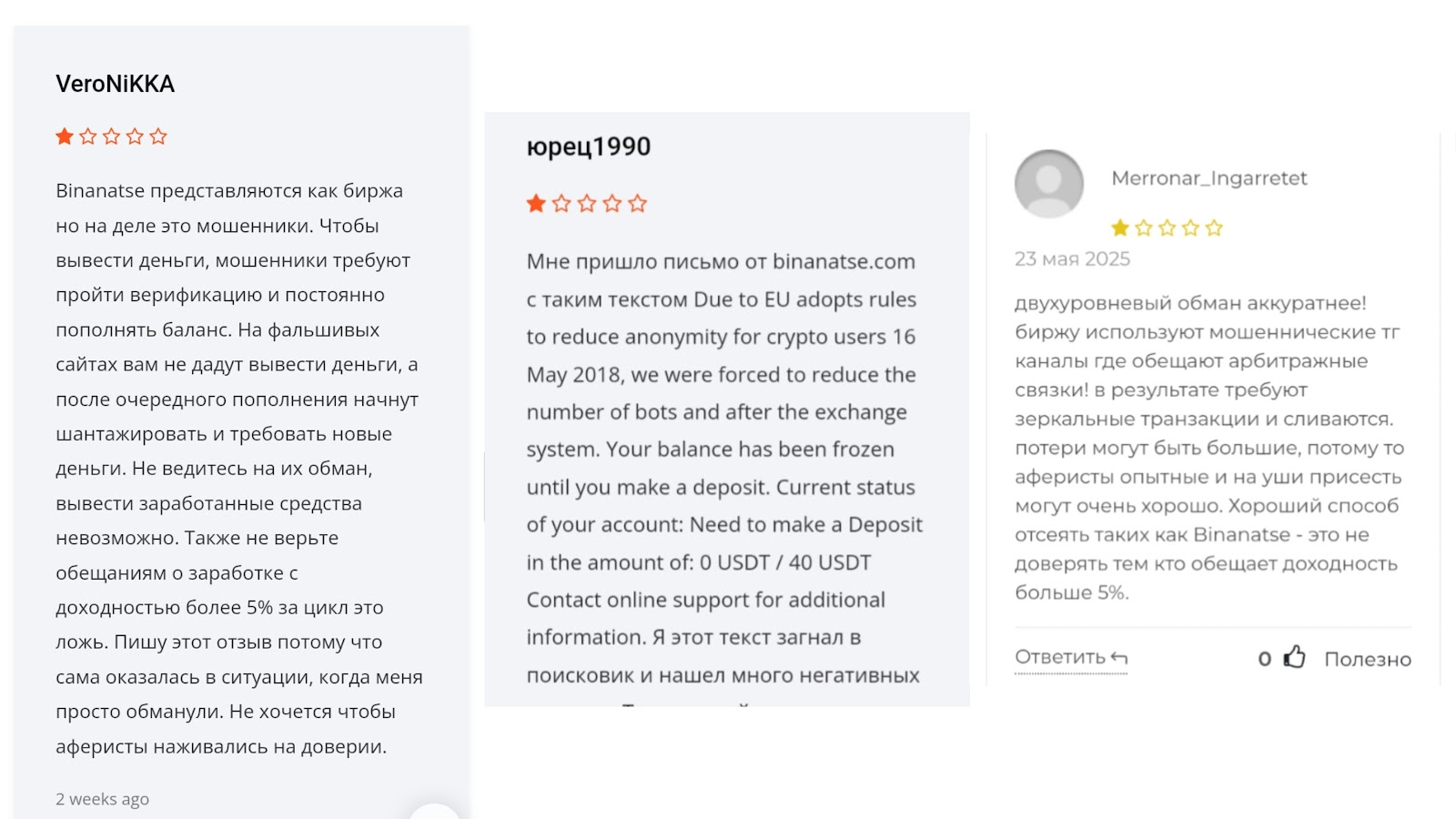Click the 2 weeks ago timestamp
The height and width of the screenshot is (819, 1456).
pyautogui.click(x=102, y=799)
